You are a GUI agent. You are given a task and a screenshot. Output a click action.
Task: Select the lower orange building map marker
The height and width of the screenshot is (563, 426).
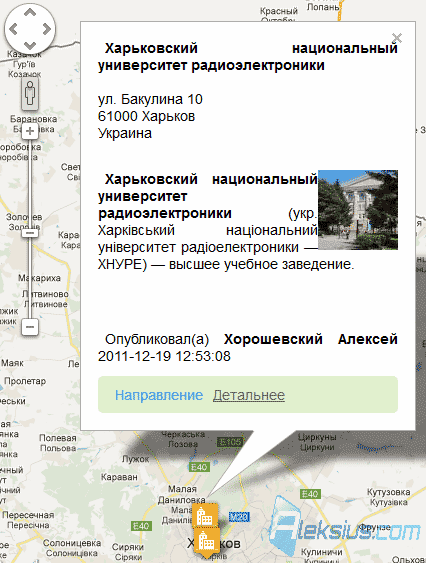(207, 540)
